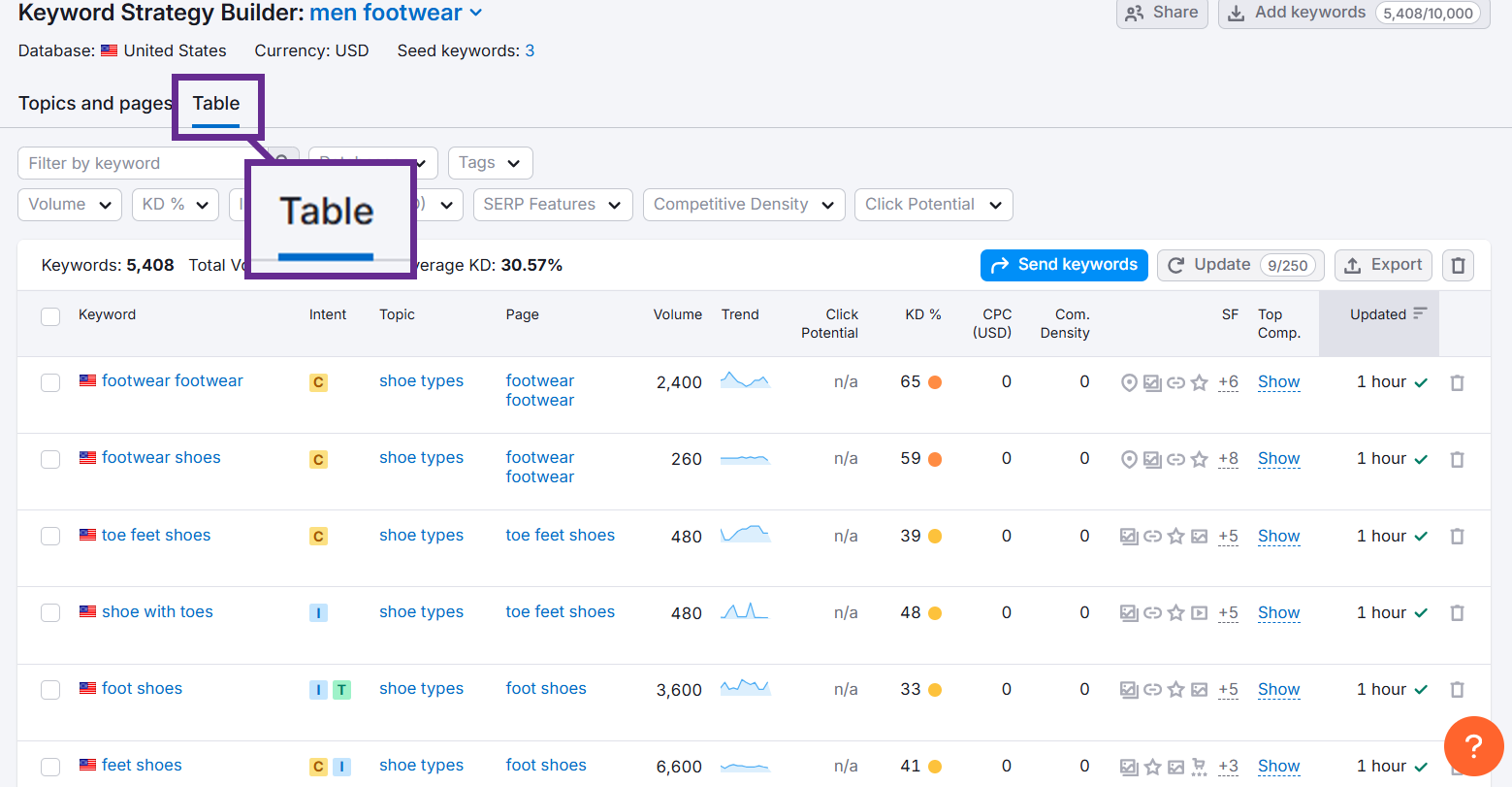Image resolution: width=1512 pixels, height=787 pixels.
Task: Show top competitors for 'footwear footwear'
Action: point(1278,382)
